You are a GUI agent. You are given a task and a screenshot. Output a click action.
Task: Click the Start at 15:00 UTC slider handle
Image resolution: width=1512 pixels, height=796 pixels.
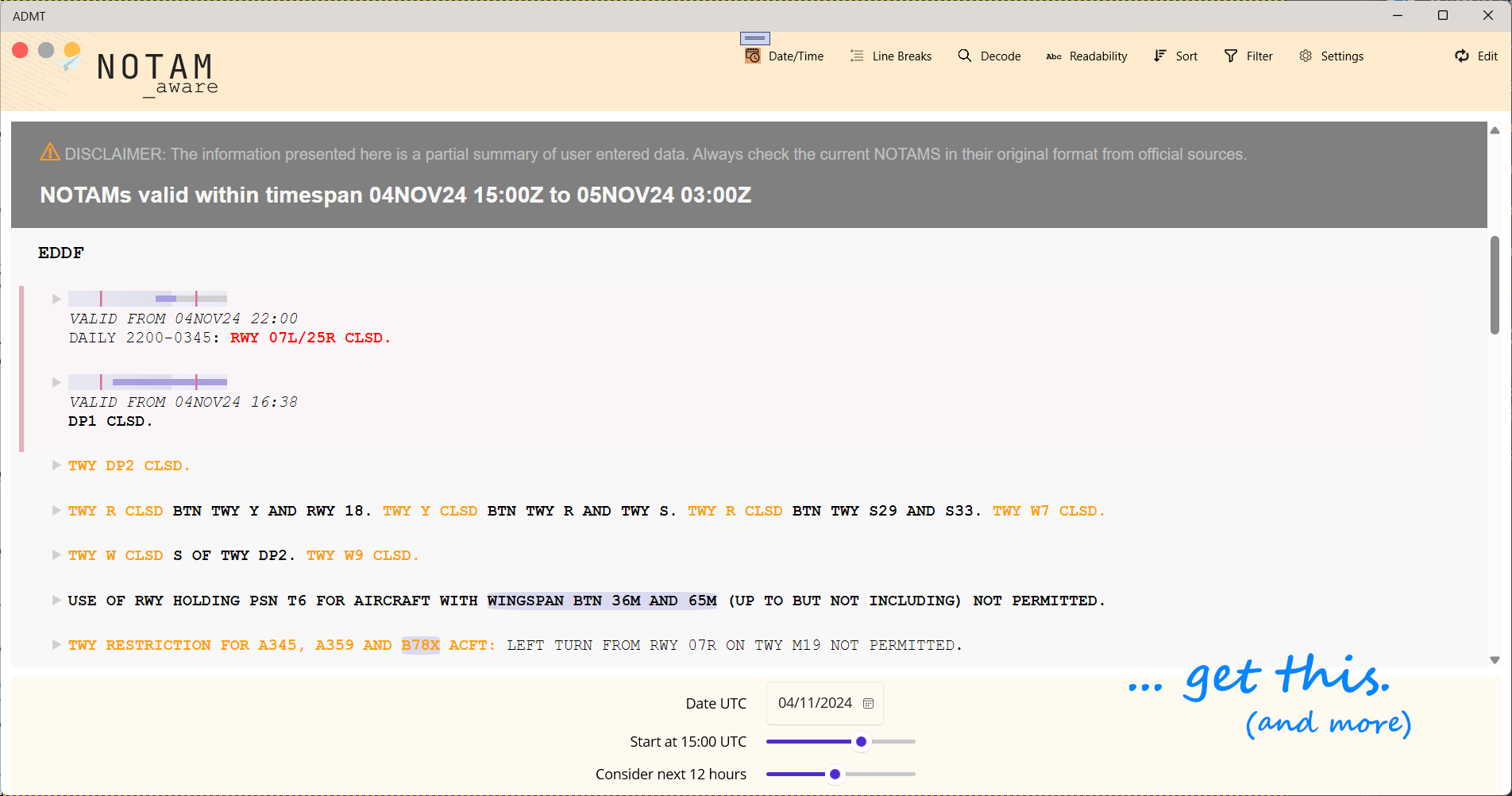(x=861, y=742)
